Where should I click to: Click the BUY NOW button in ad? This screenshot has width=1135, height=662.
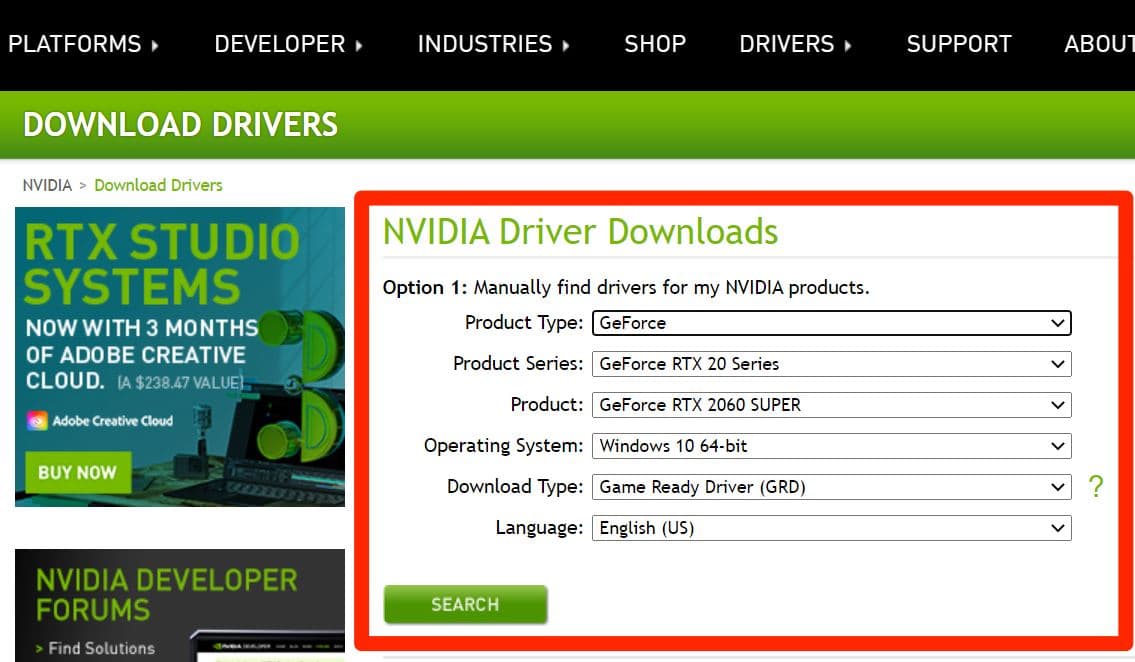pyautogui.click(x=77, y=472)
